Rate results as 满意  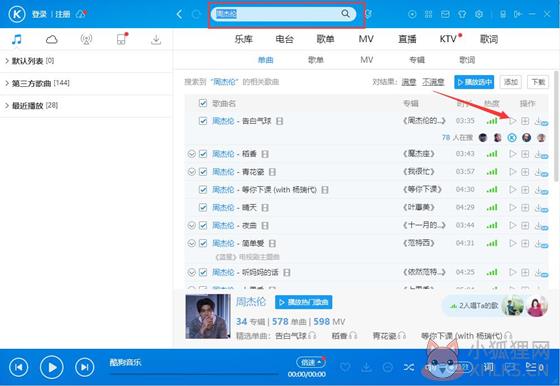(409, 82)
